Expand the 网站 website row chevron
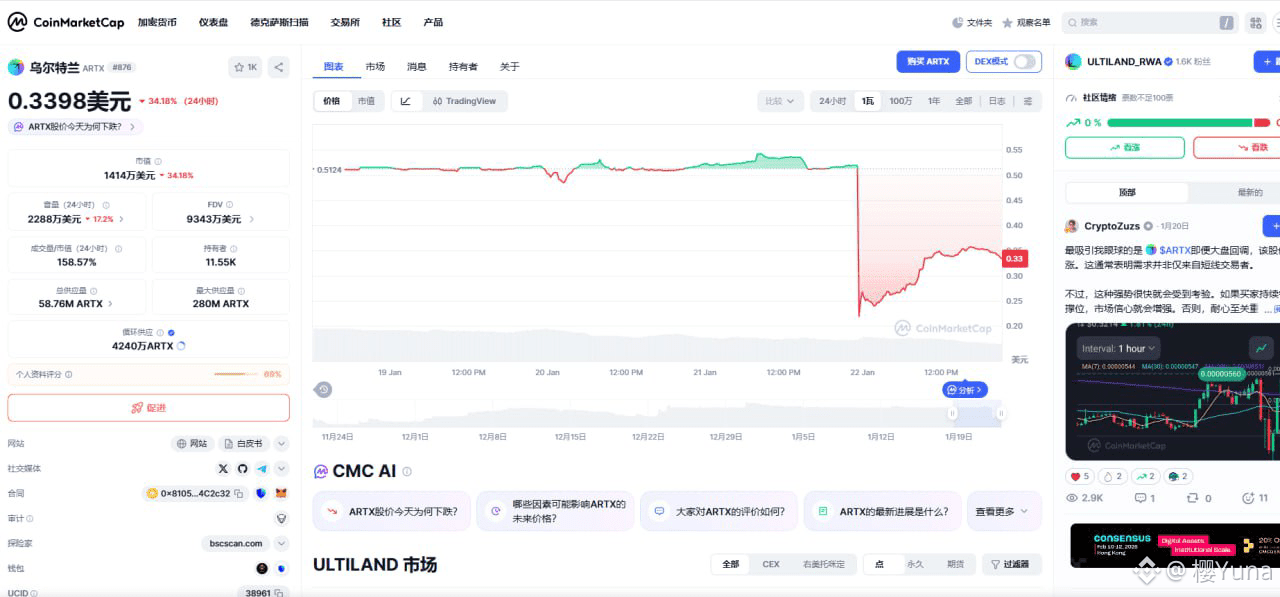Image resolution: width=1280 pixels, height=597 pixels. click(x=282, y=443)
